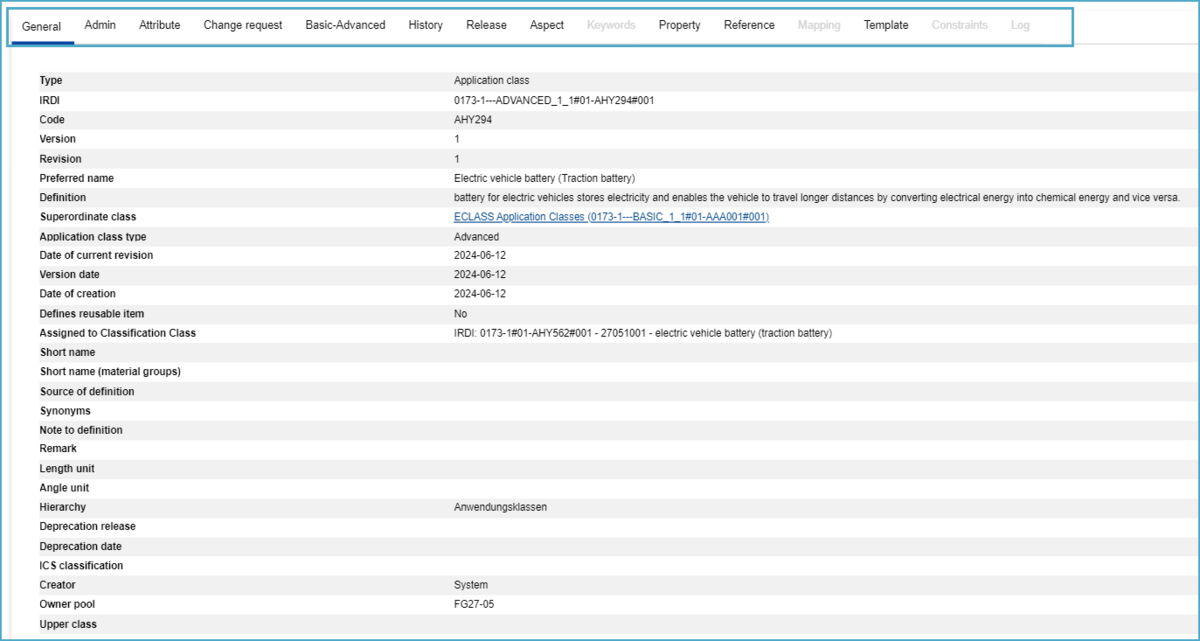Click the greyed-out Mapping tab

pos(819,25)
